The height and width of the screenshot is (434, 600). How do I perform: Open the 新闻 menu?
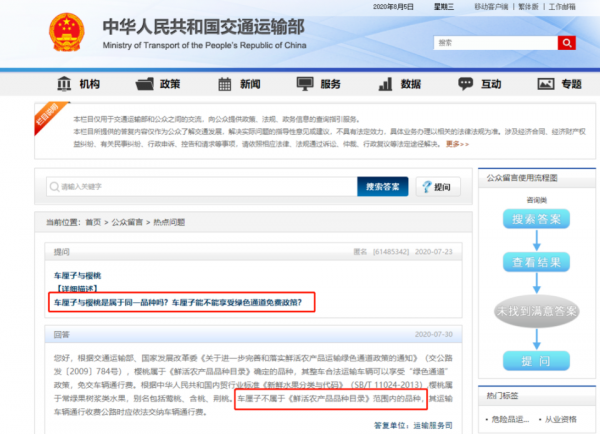tap(250, 84)
